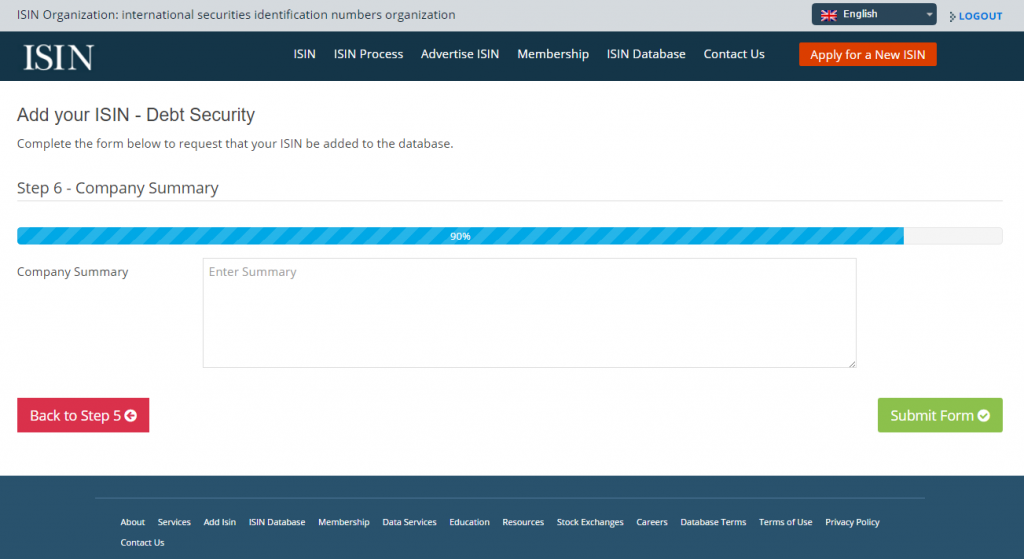Focus the Company Summary text area
Screen dimensions: 1024x559
[529, 313]
